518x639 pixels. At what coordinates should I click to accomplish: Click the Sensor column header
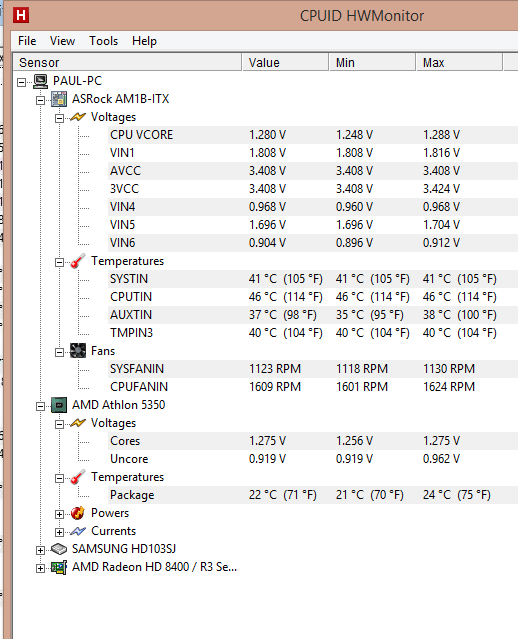[x=127, y=62]
